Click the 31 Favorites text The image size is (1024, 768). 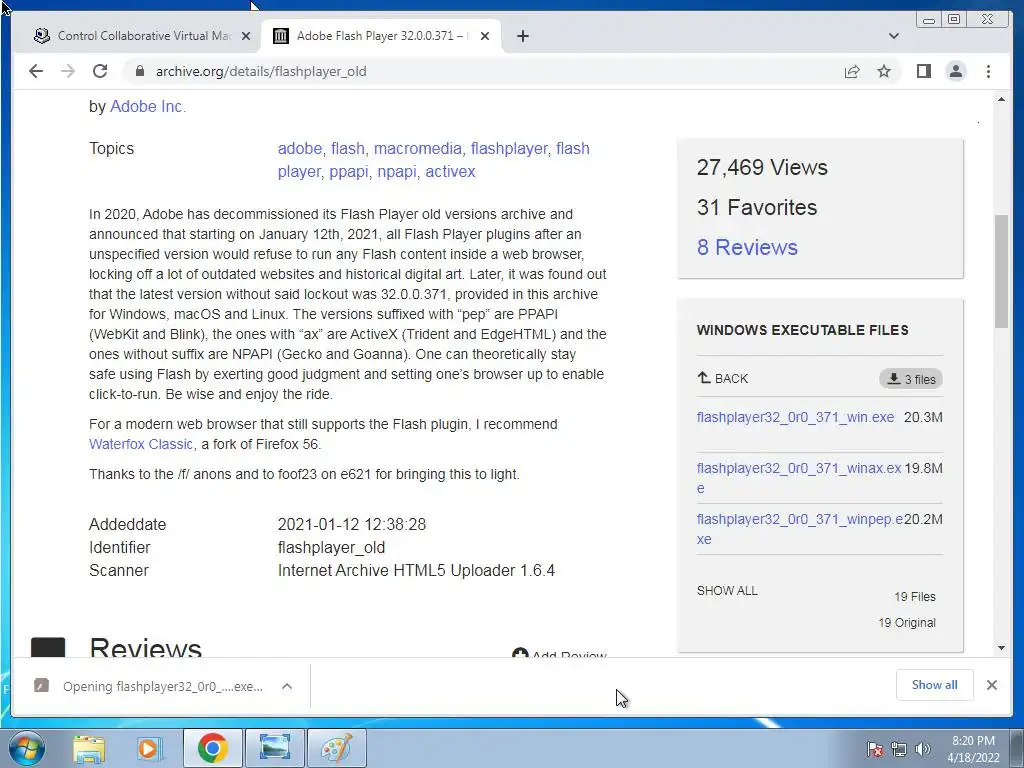pyautogui.click(x=756, y=207)
